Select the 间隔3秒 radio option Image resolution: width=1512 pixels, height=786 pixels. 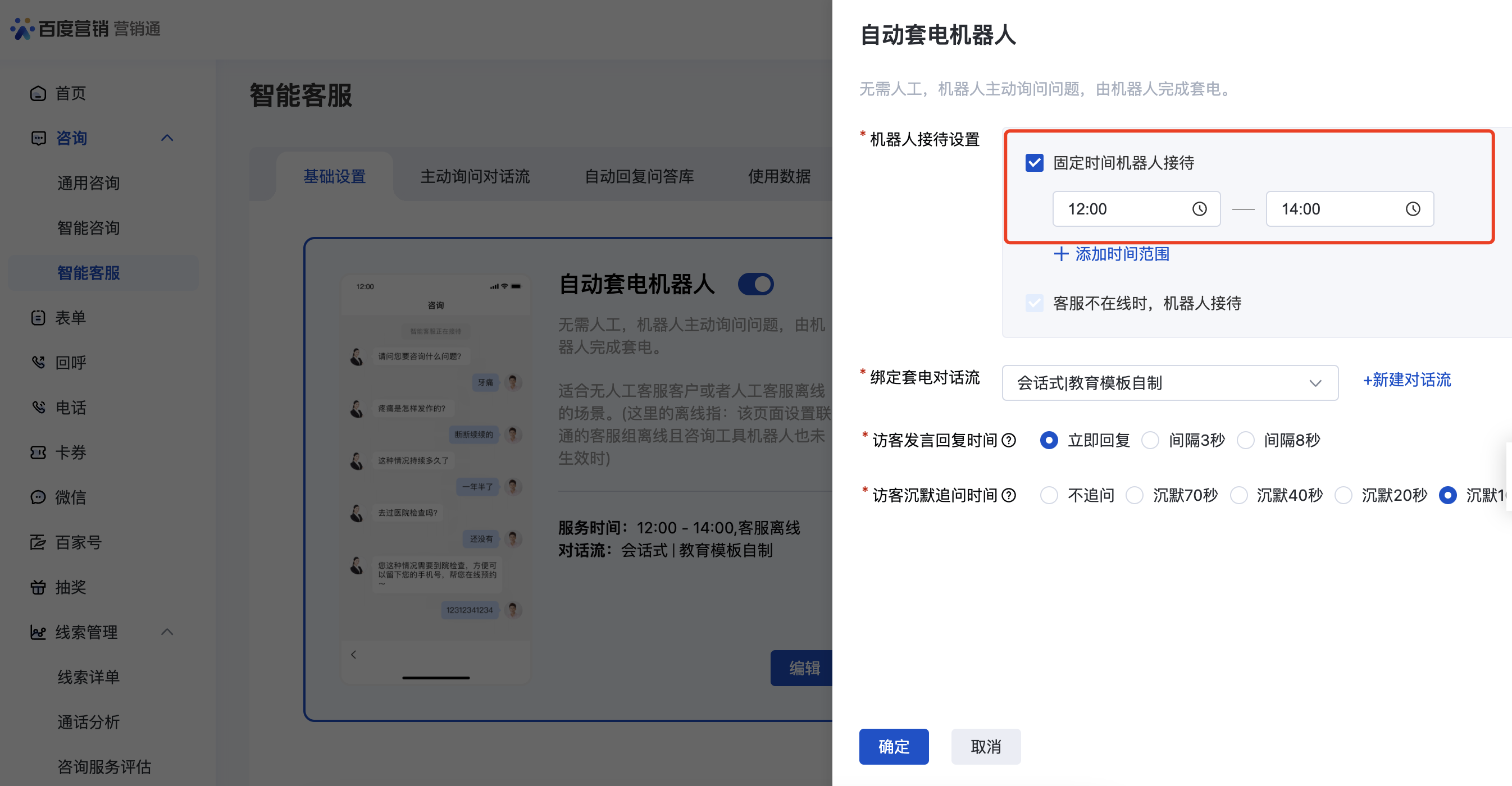[x=1150, y=441]
